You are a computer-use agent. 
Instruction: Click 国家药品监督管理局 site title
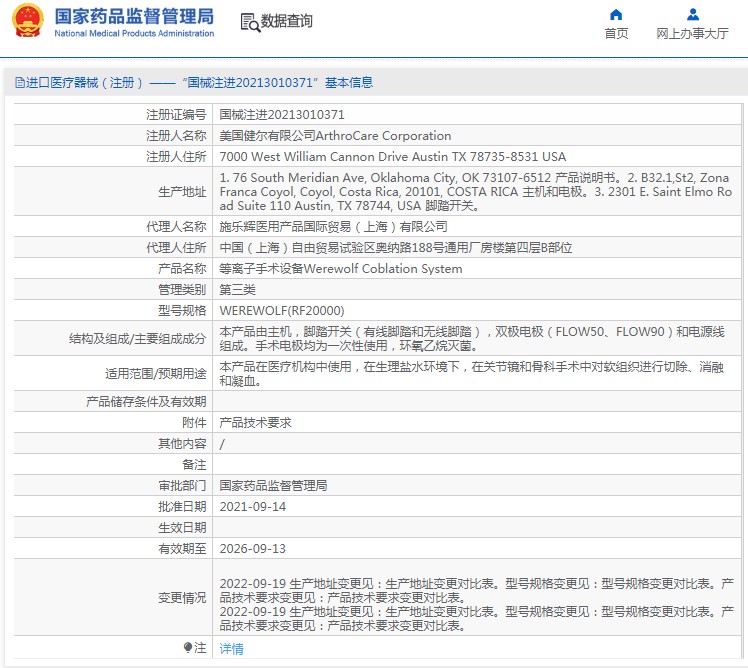pos(134,16)
